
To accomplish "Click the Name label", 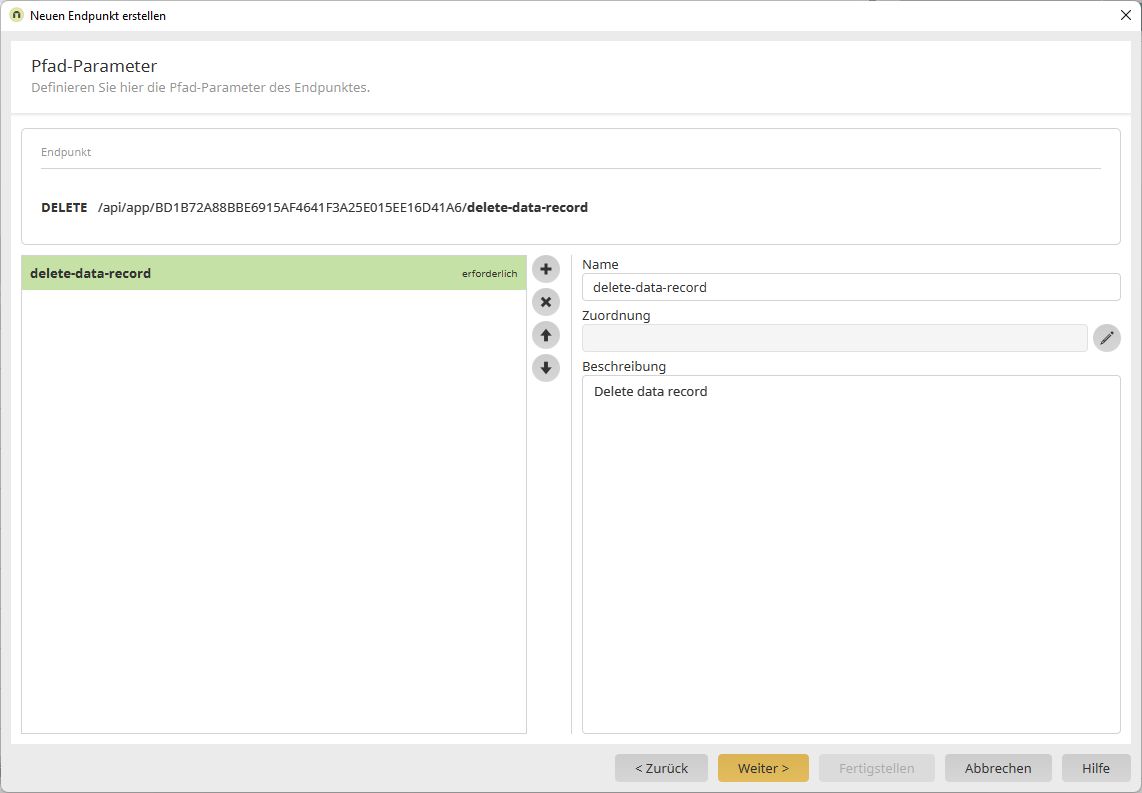I will [x=600, y=264].
